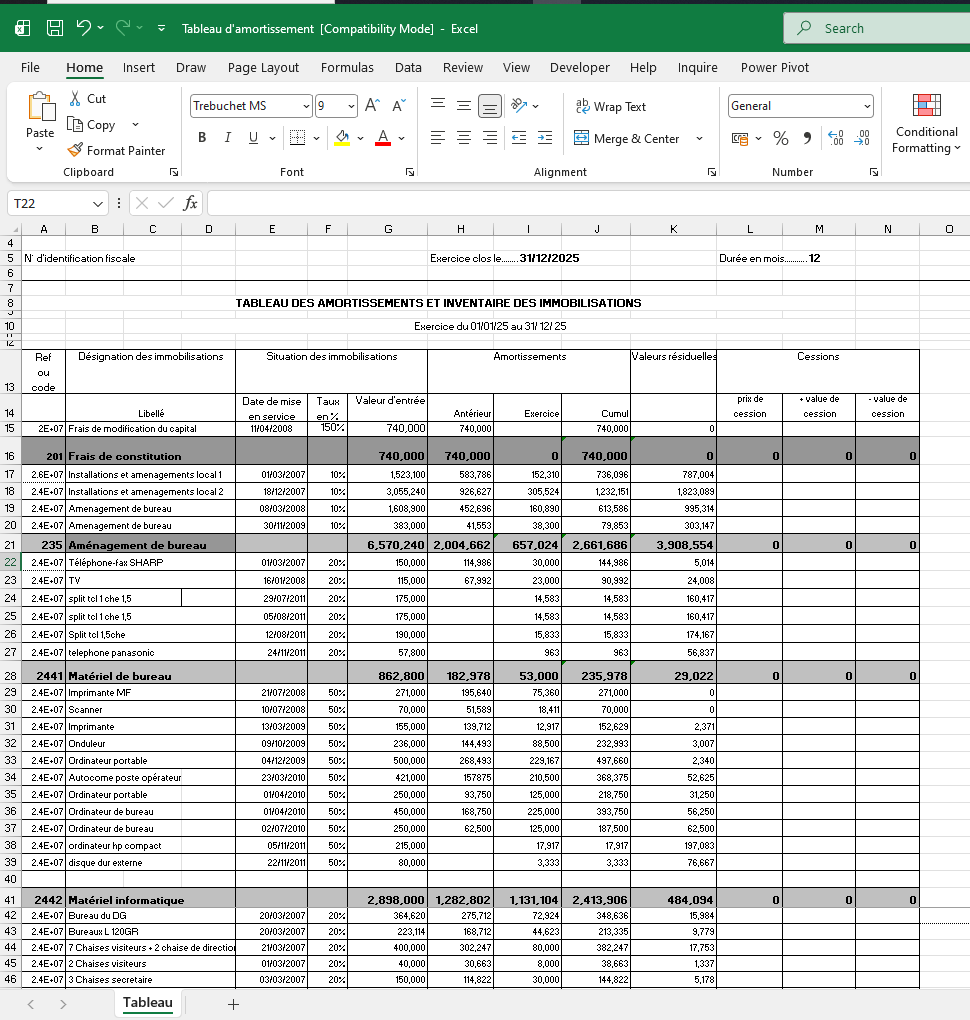The image size is (970, 1020).
Task: Click the Paste clipboard icon
Action: tap(40, 107)
